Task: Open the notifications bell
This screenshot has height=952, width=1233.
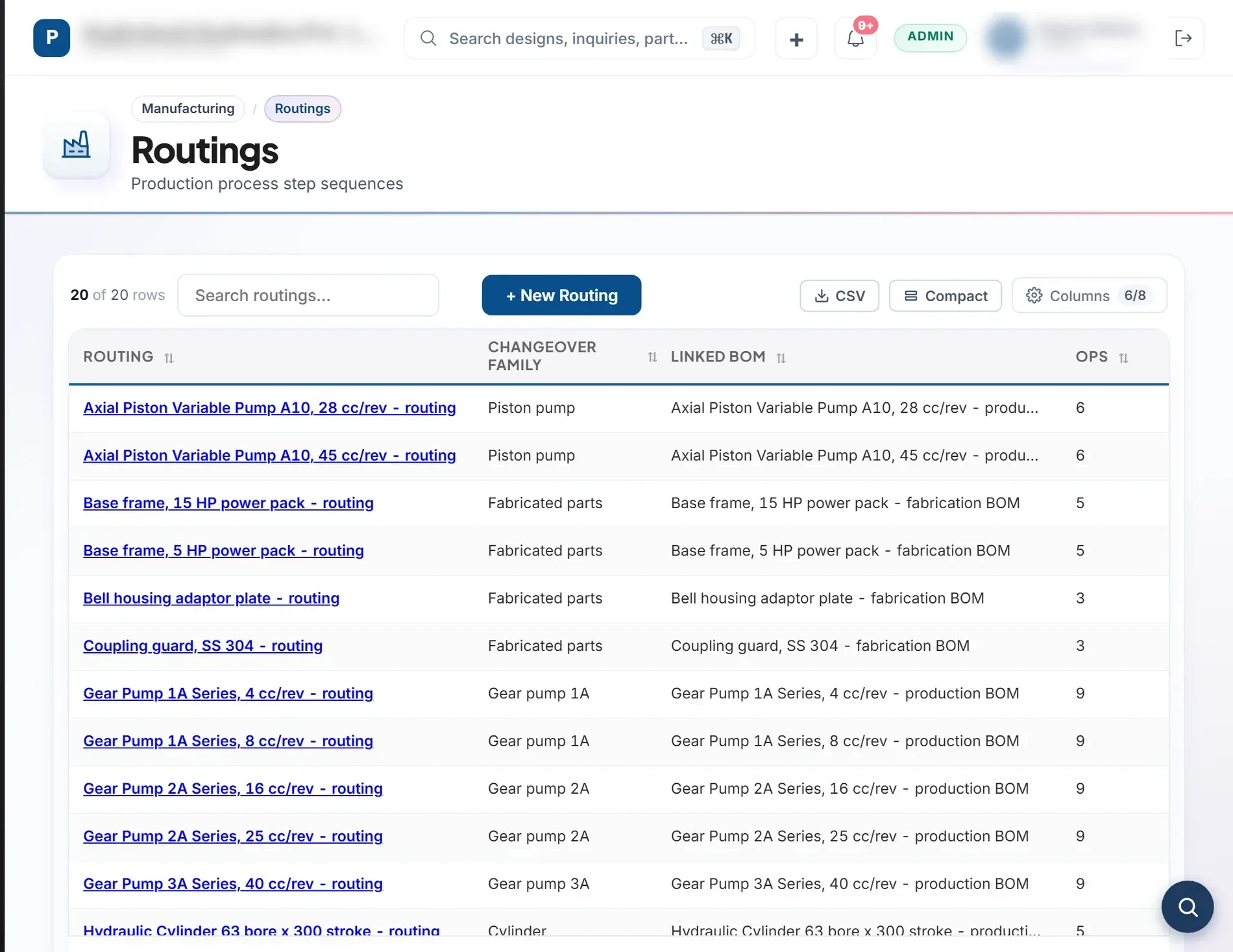Action: click(855, 39)
